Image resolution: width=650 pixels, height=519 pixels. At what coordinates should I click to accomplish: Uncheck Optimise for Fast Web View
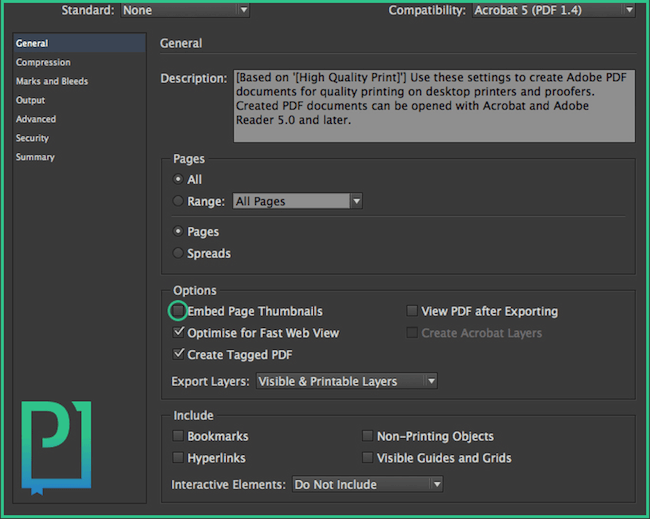(x=178, y=332)
